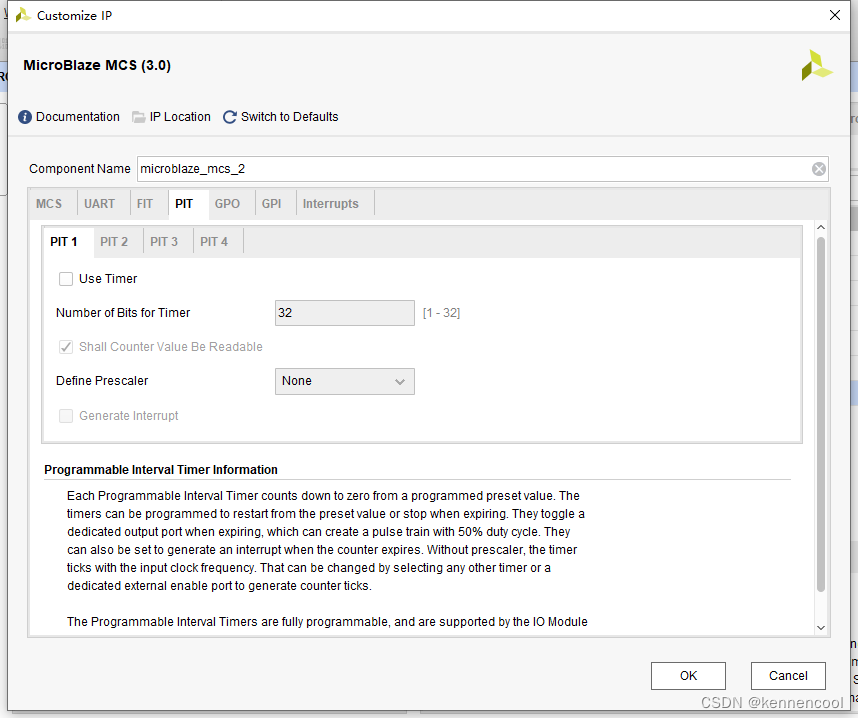Toggle the Generate Interrupt checkbox
The image size is (858, 718).
[66, 416]
